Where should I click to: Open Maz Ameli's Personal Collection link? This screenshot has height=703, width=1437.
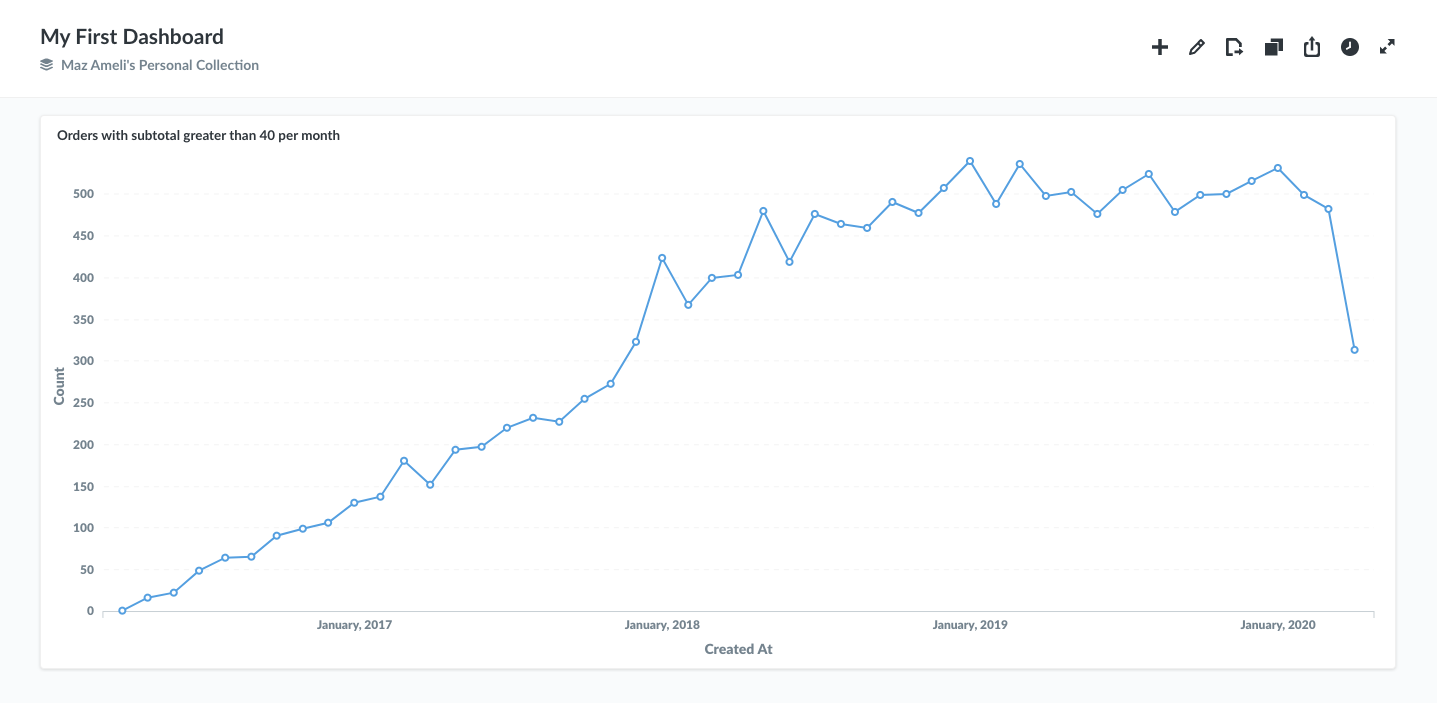tap(160, 65)
